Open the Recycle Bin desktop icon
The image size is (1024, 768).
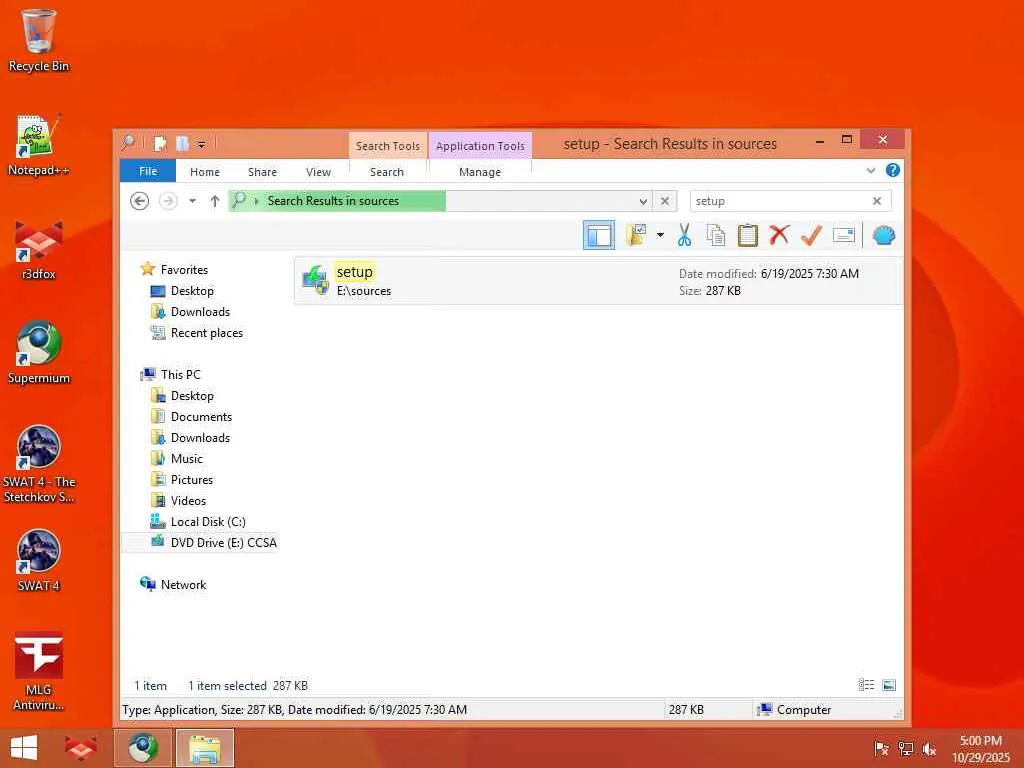(39, 40)
